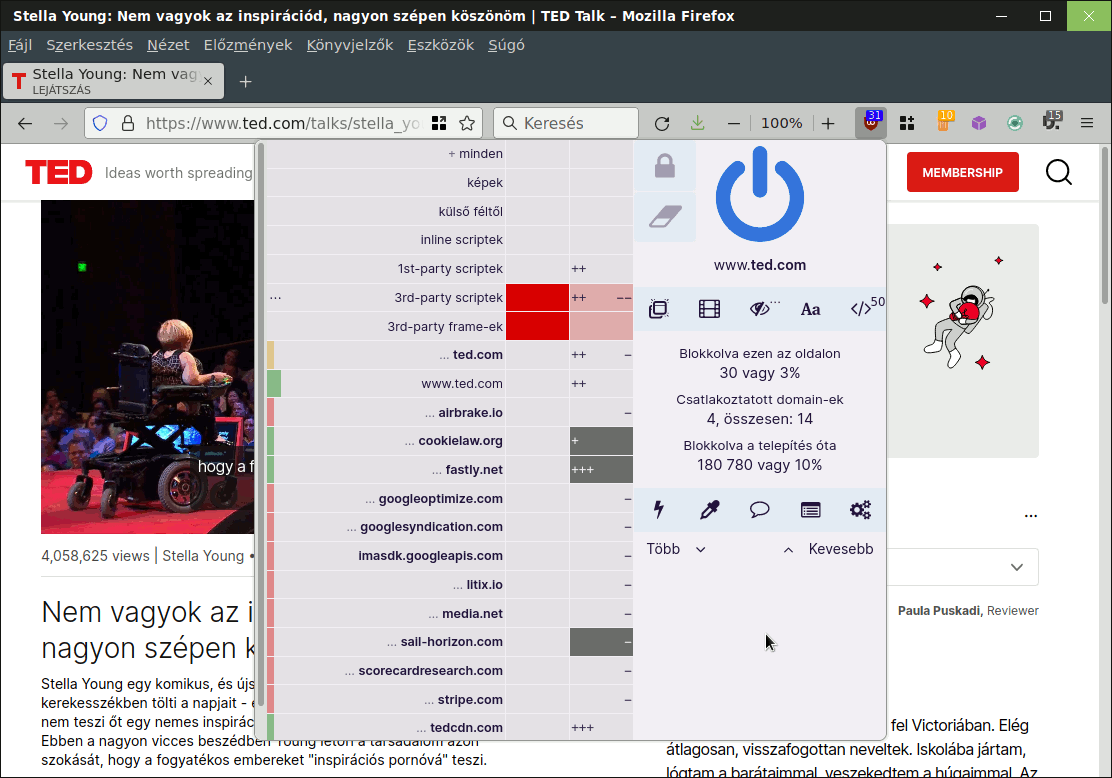
Task: Zoom out with the minus button
Action: click(734, 123)
